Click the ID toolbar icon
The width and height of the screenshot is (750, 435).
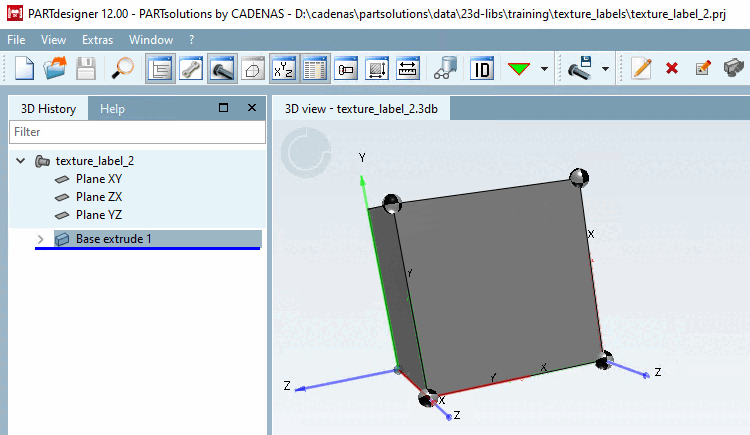coord(482,69)
